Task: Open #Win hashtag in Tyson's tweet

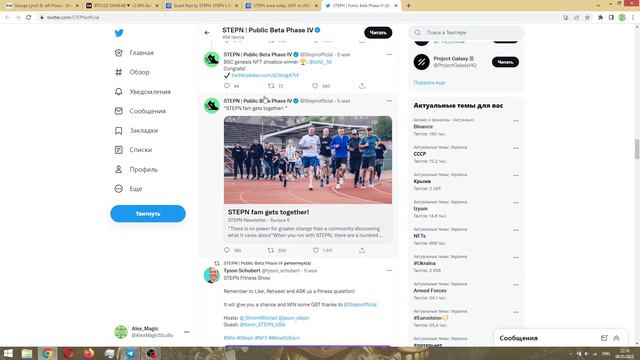Action: 229,338
